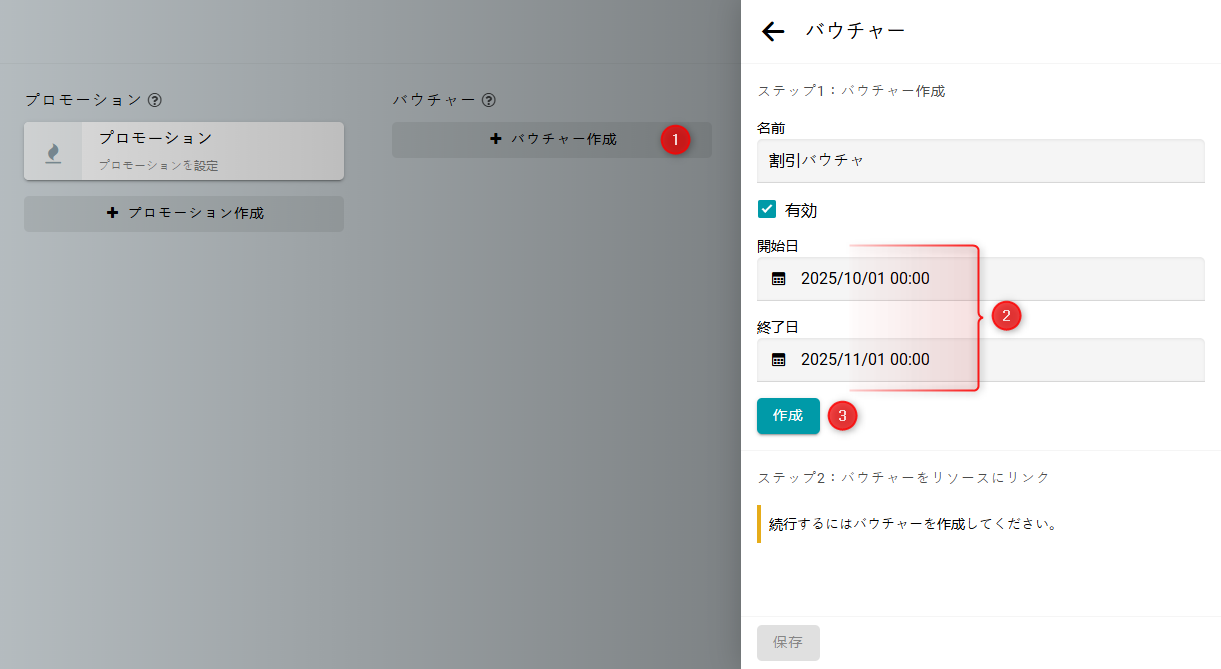This screenshot has width=1221, height=669.
Task: Click the disabled 保存 button
Action: click(788, 643)
